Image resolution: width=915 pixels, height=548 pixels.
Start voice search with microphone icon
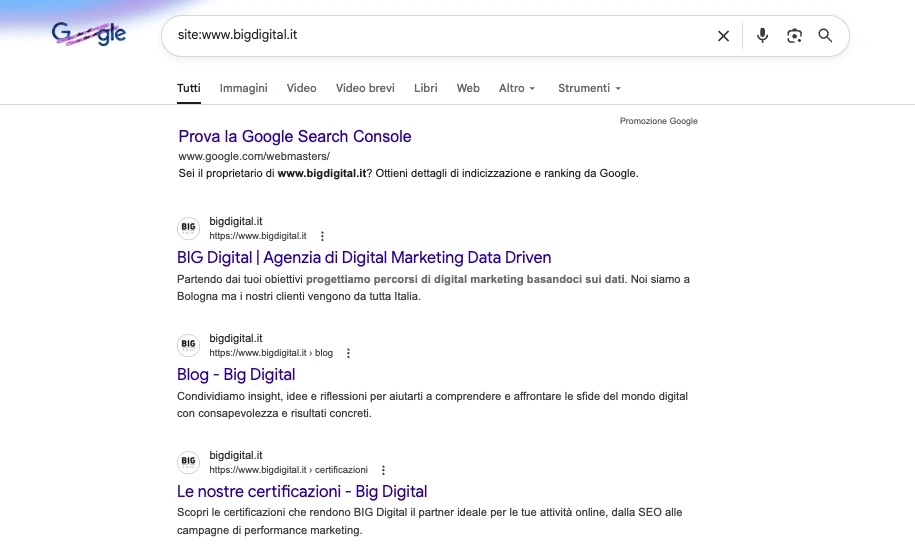762,36
